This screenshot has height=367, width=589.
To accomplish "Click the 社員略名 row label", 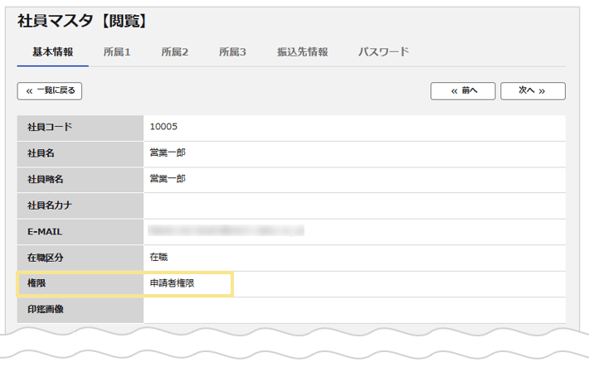I will (x=45, y=180).
